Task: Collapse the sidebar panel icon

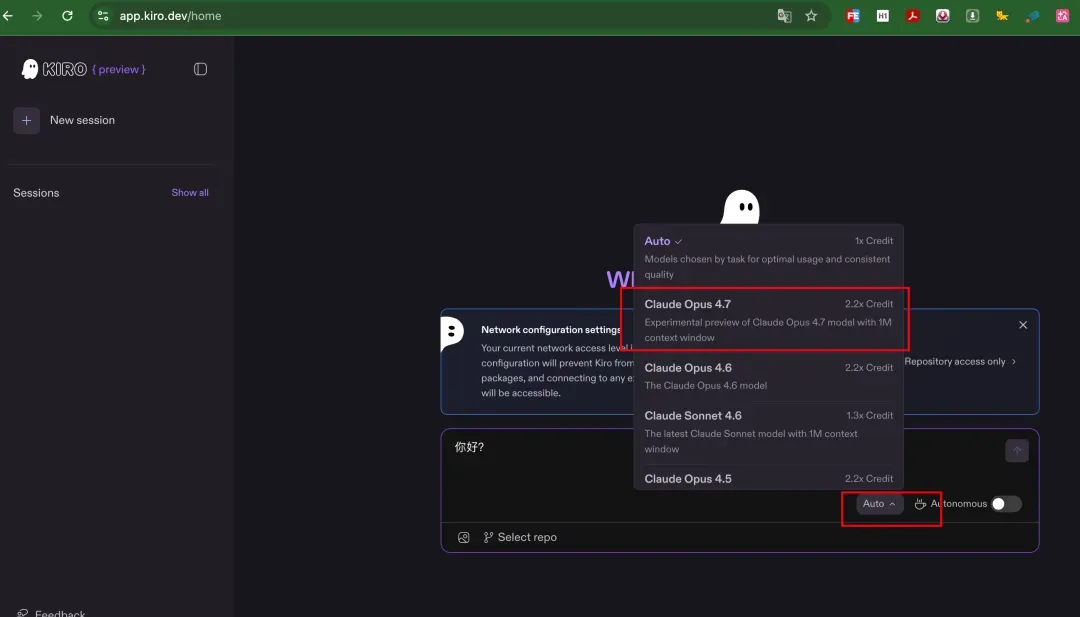Action: click(200, 69)
